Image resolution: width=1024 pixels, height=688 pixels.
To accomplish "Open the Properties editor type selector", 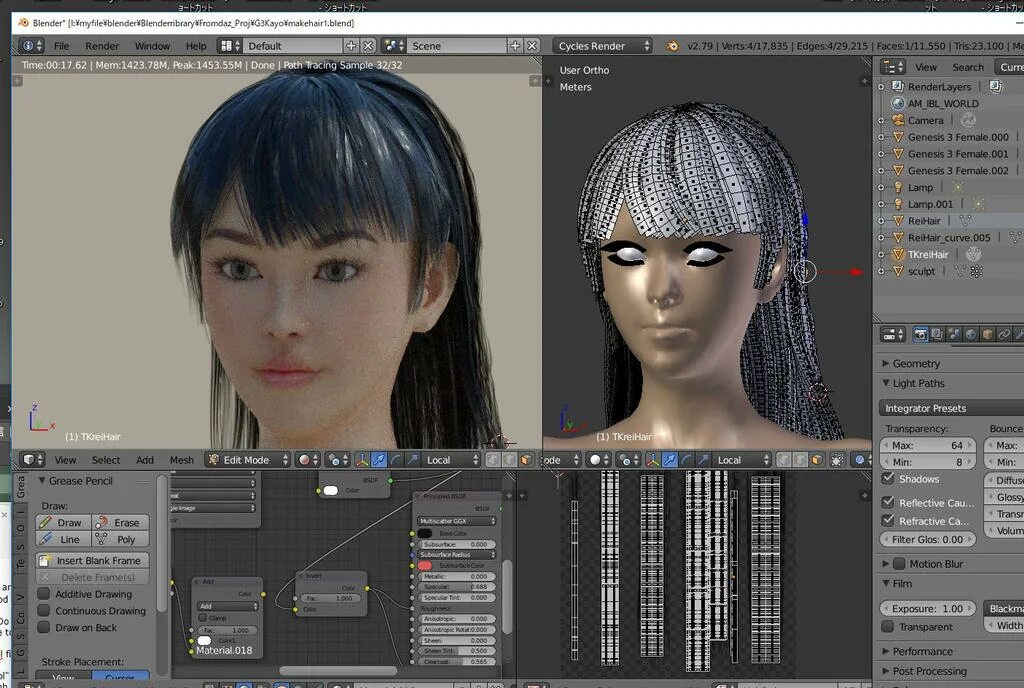I will [x=893, y=334].
